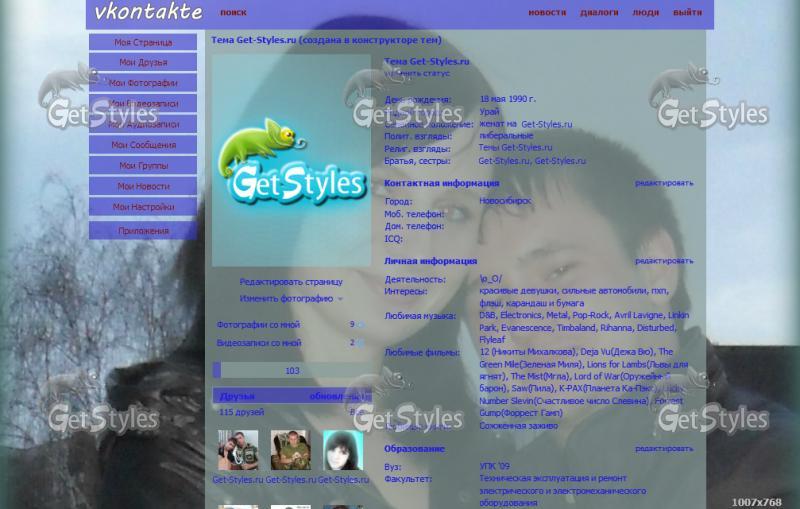The image size is (800, 509).
Task: Expand the arrow beside Изменить фотографию
Action: point(340,299)
